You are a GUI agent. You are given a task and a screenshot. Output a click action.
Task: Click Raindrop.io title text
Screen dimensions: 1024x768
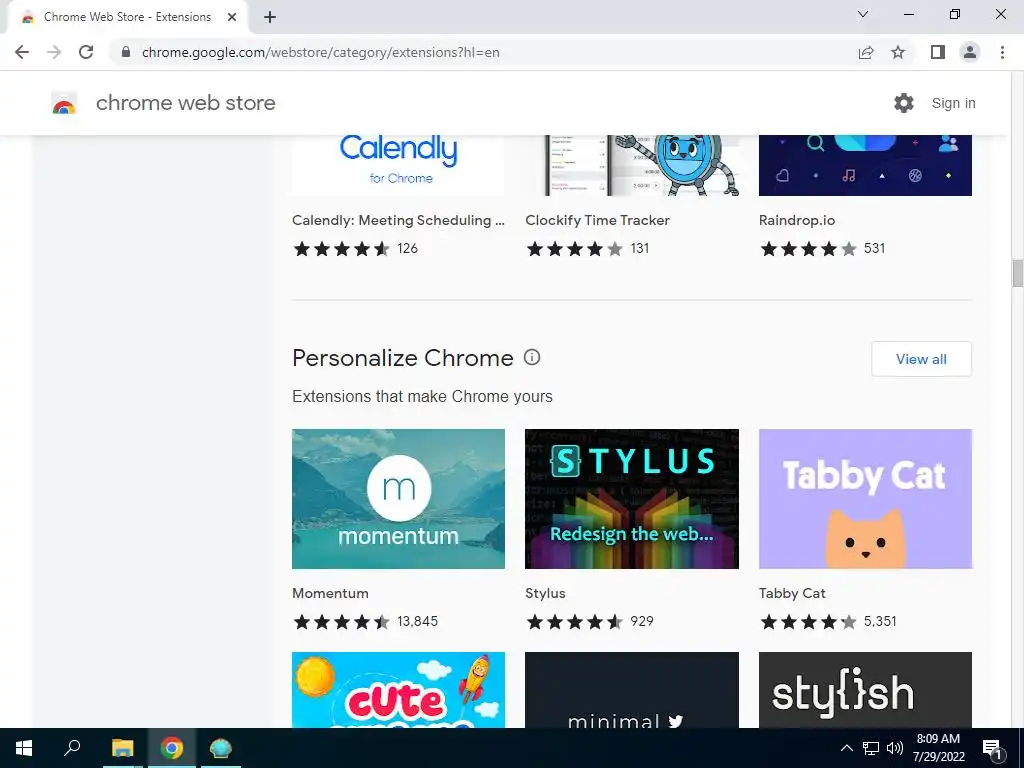[797, 220]
